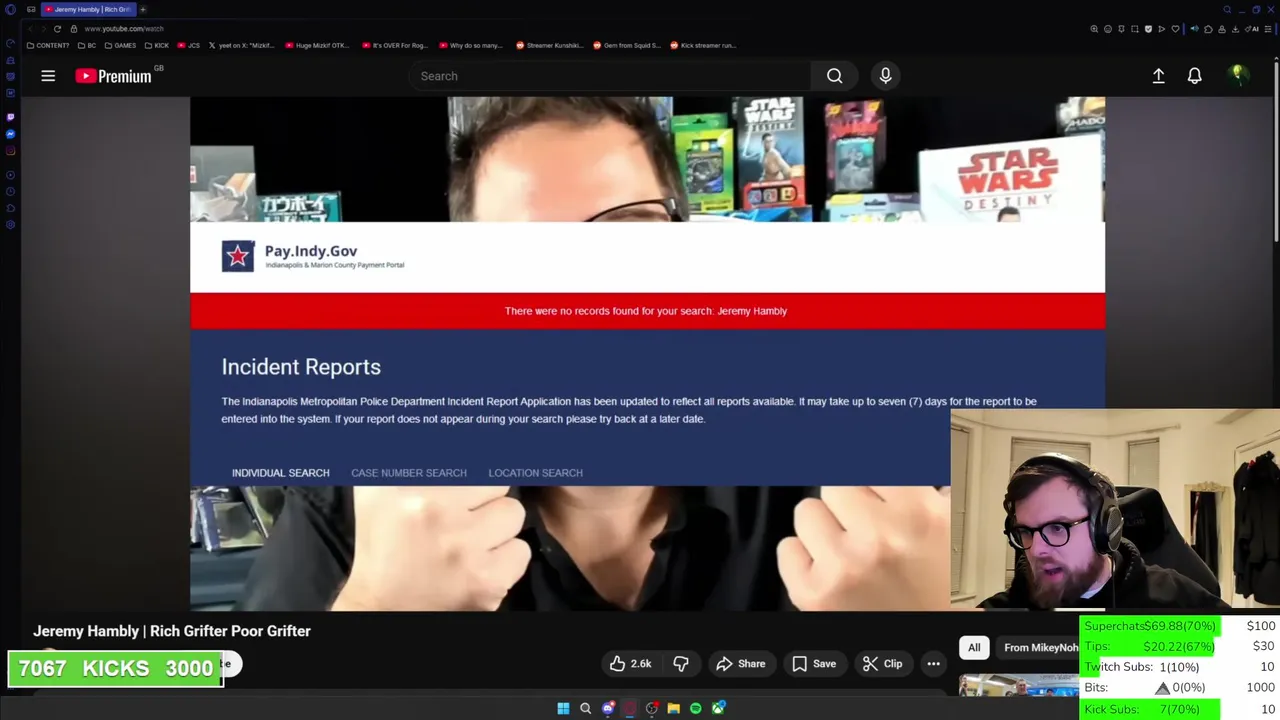1280x720 pixels.
Task: Save the video to a playlist
Action: pyautogui.click(x=813, y=664)
